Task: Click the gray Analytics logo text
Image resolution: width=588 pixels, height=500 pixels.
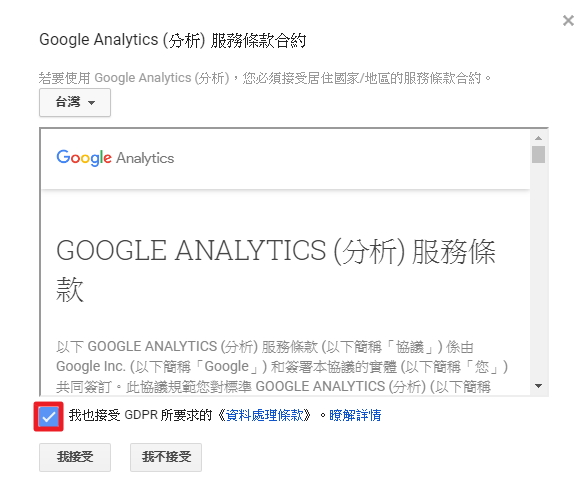Action: click(145, 158)
